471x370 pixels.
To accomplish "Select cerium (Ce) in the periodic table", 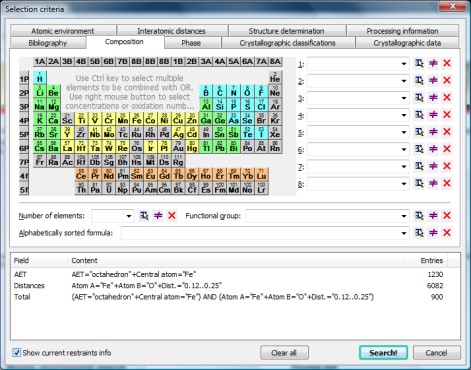I will pyautogui.click(x=81, y=175).
